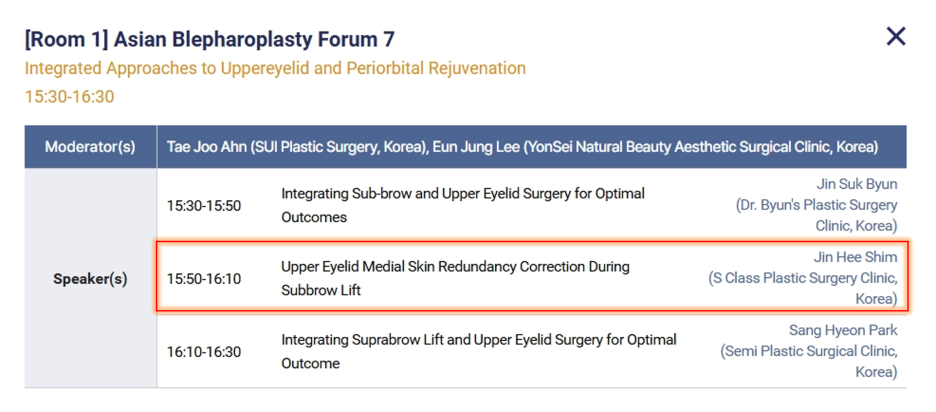The image size is (936, 412).
Task: Click S Class Plastic Surgery Clinic affiliation
Action: pos(803,288)
